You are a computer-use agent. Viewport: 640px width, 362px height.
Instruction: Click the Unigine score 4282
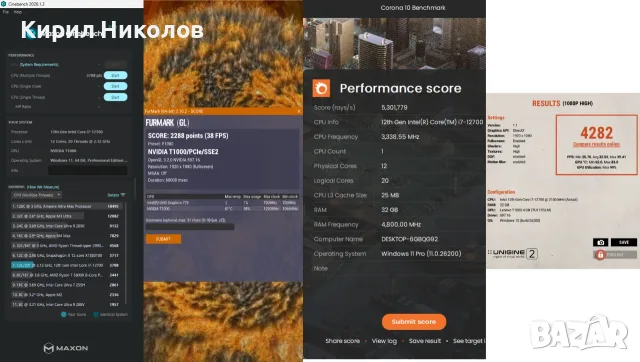click(597, 133)
